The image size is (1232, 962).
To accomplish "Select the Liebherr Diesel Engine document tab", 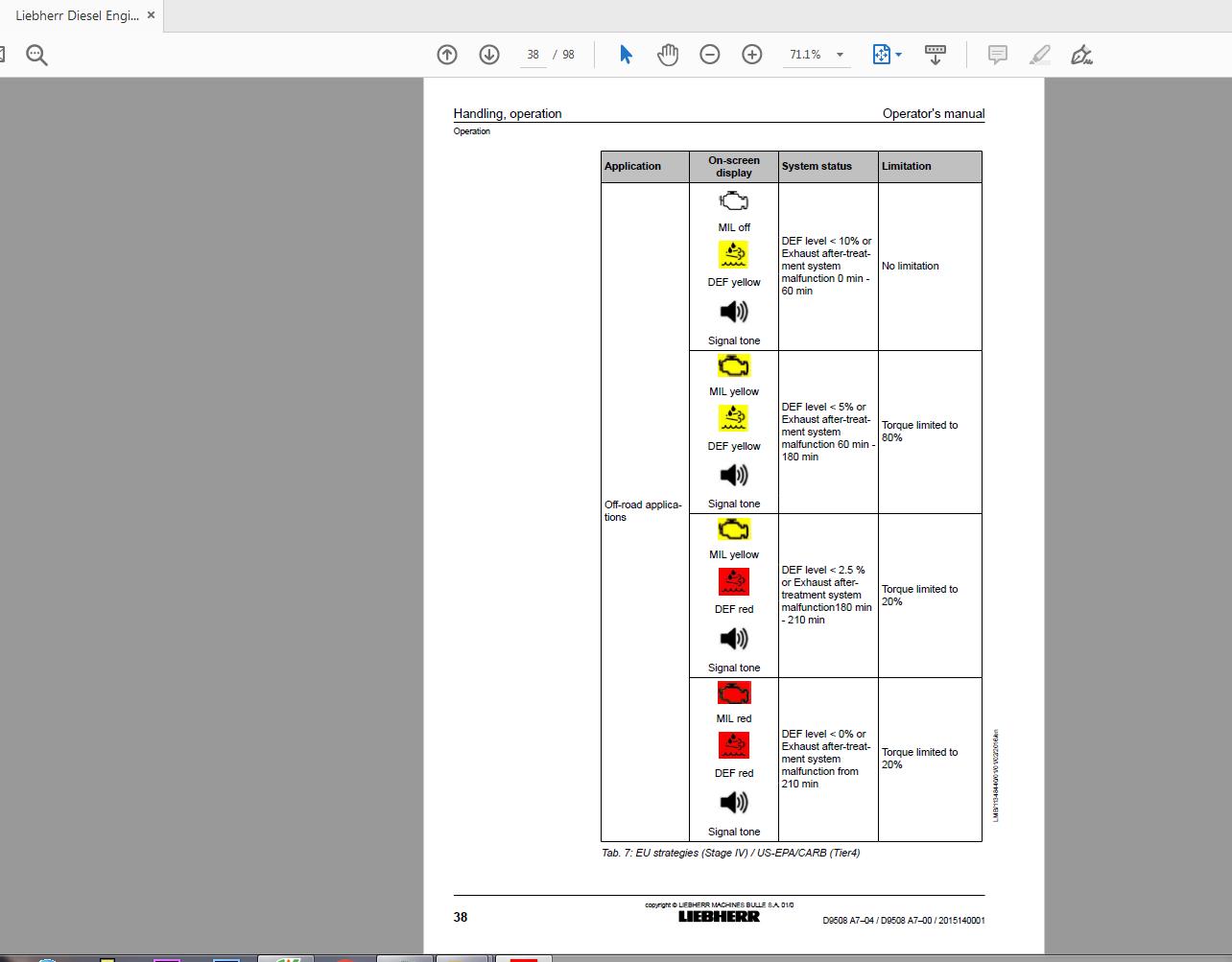I will (77, 14).
